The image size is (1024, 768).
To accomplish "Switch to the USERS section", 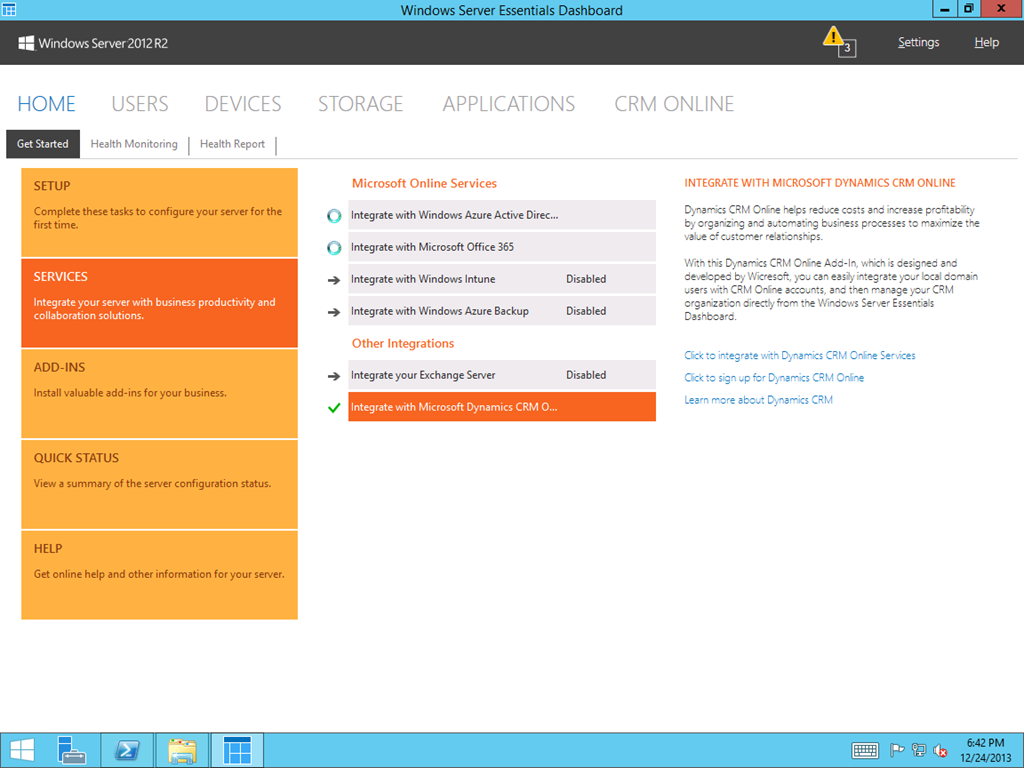I will [x=140, y=104].
